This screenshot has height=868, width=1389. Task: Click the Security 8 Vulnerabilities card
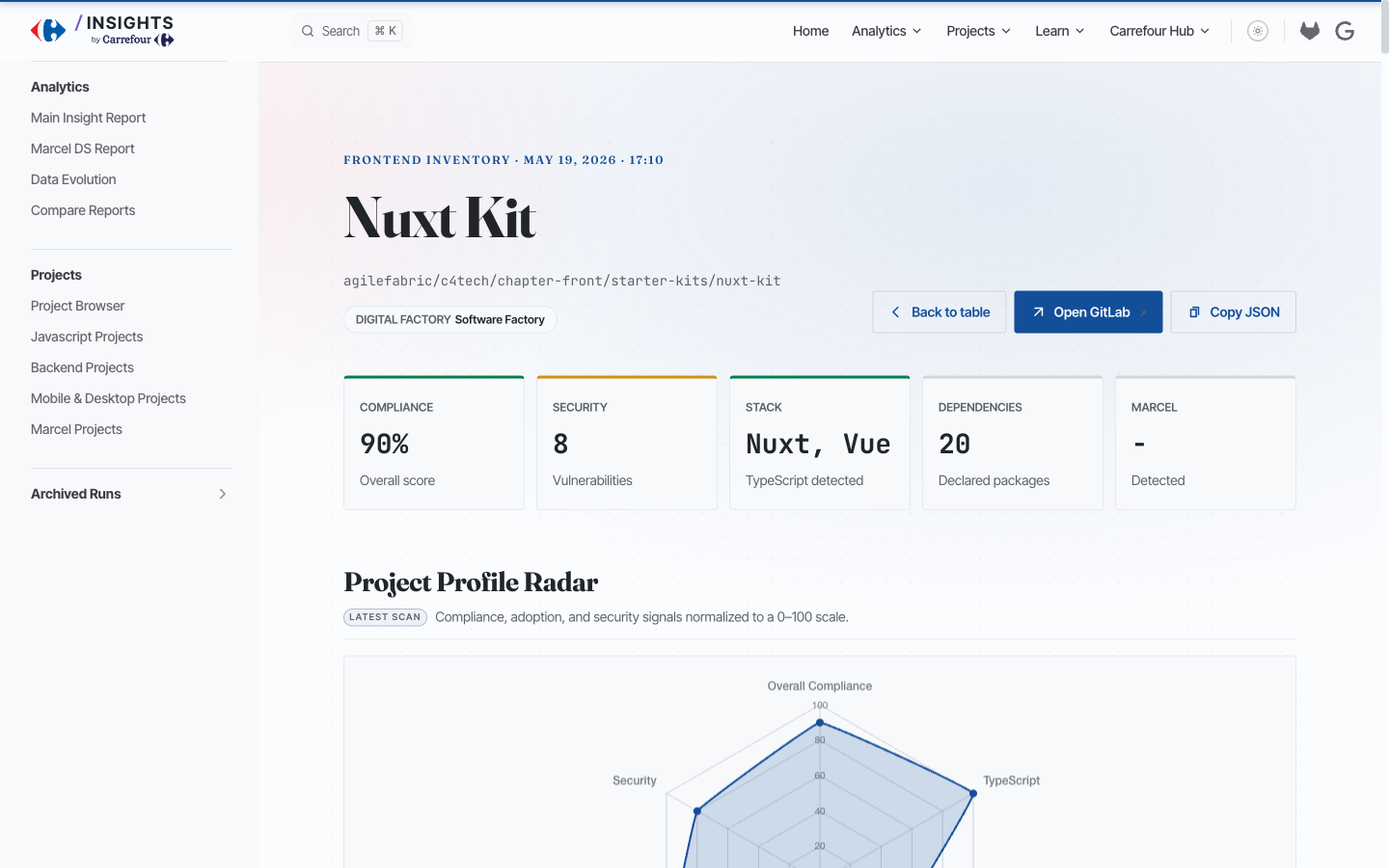tap(627, 443)
